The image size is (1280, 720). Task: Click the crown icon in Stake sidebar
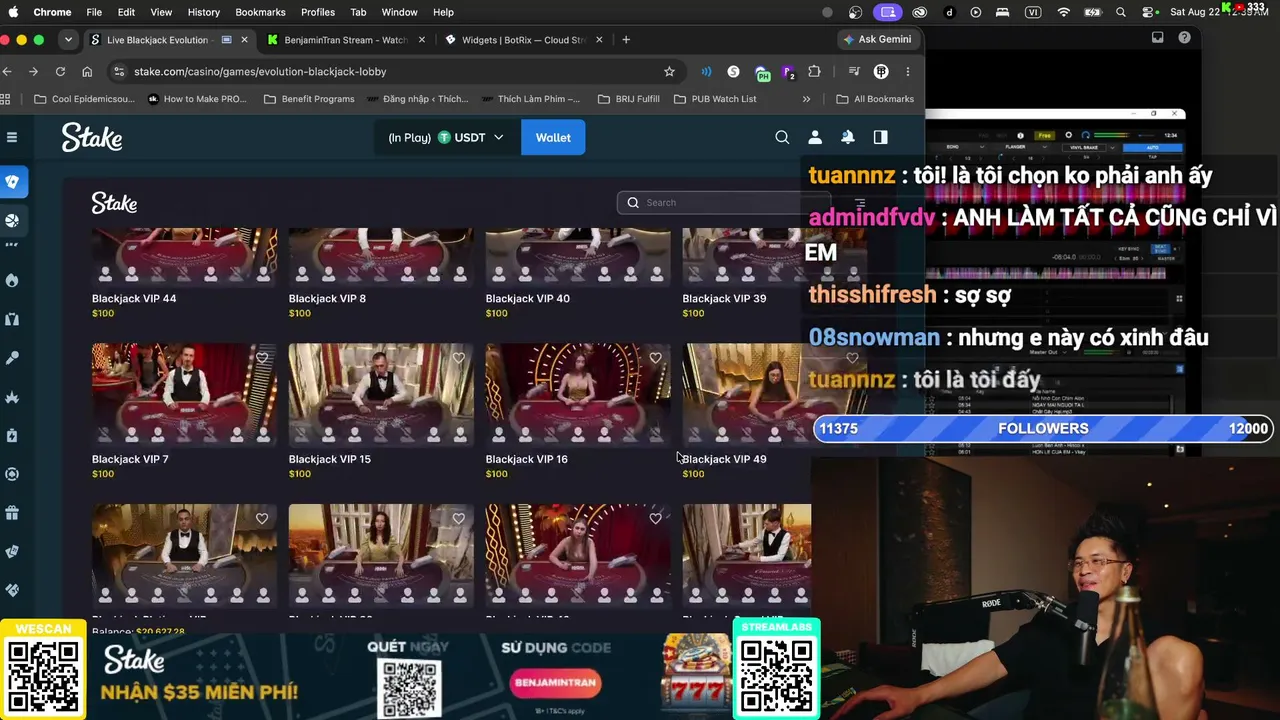pyautogui.click(x=12, y=397)
